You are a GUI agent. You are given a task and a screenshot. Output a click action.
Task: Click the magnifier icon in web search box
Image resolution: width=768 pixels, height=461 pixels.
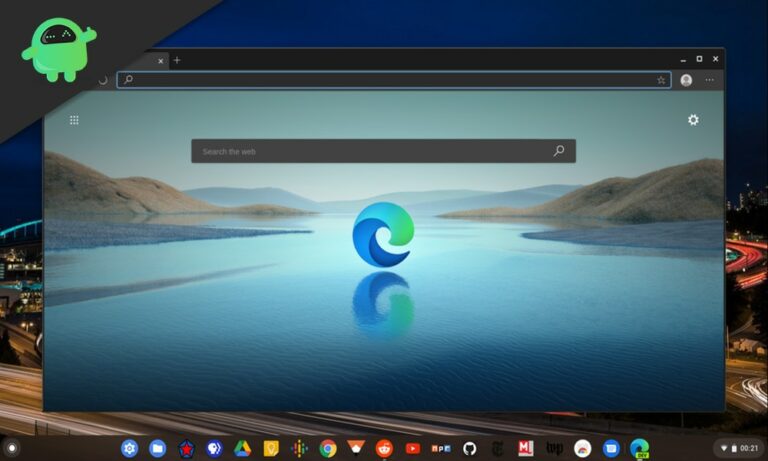(x=559, y=151)
